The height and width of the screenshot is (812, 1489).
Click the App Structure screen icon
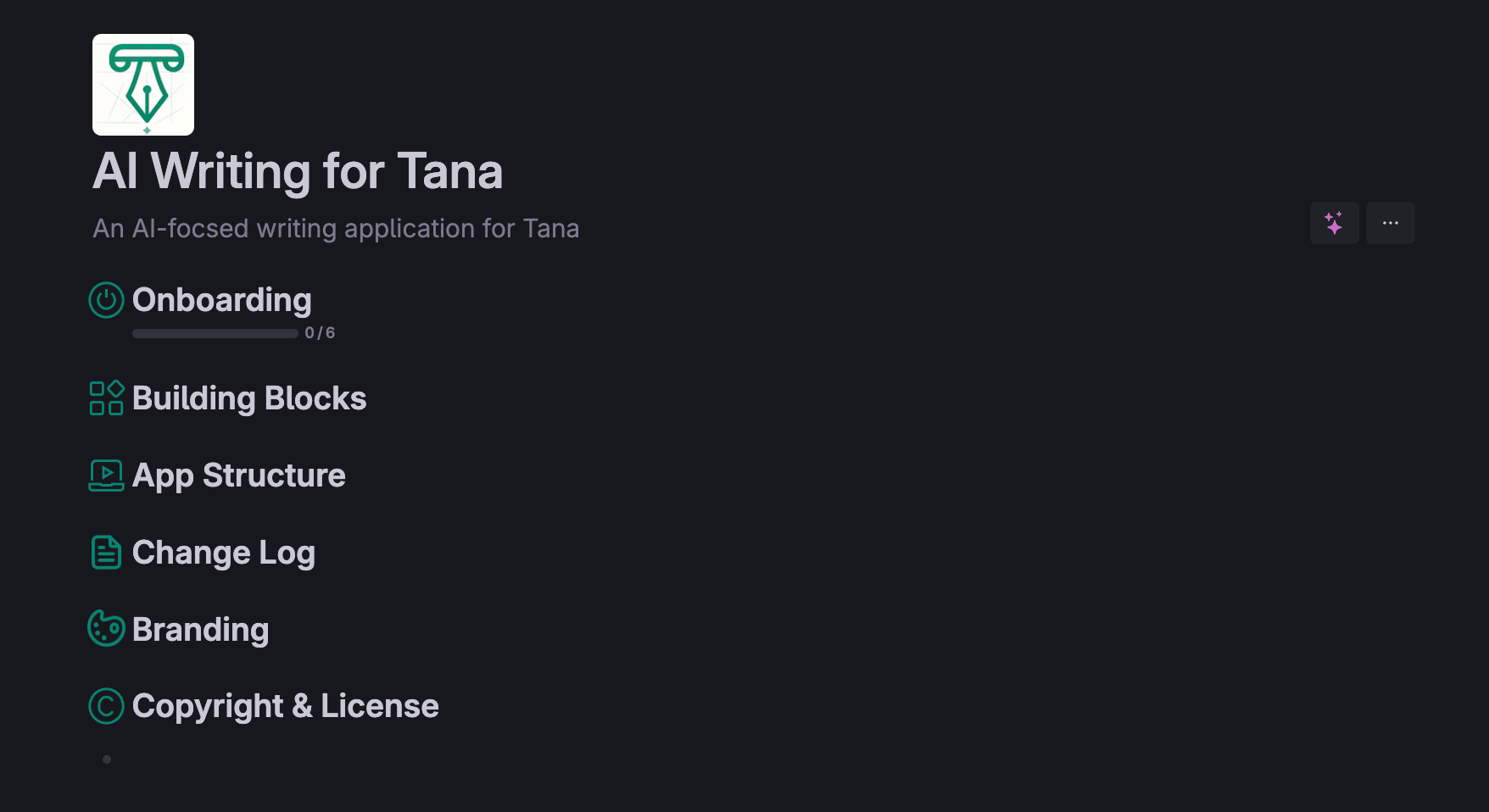[x=107, y=476]
